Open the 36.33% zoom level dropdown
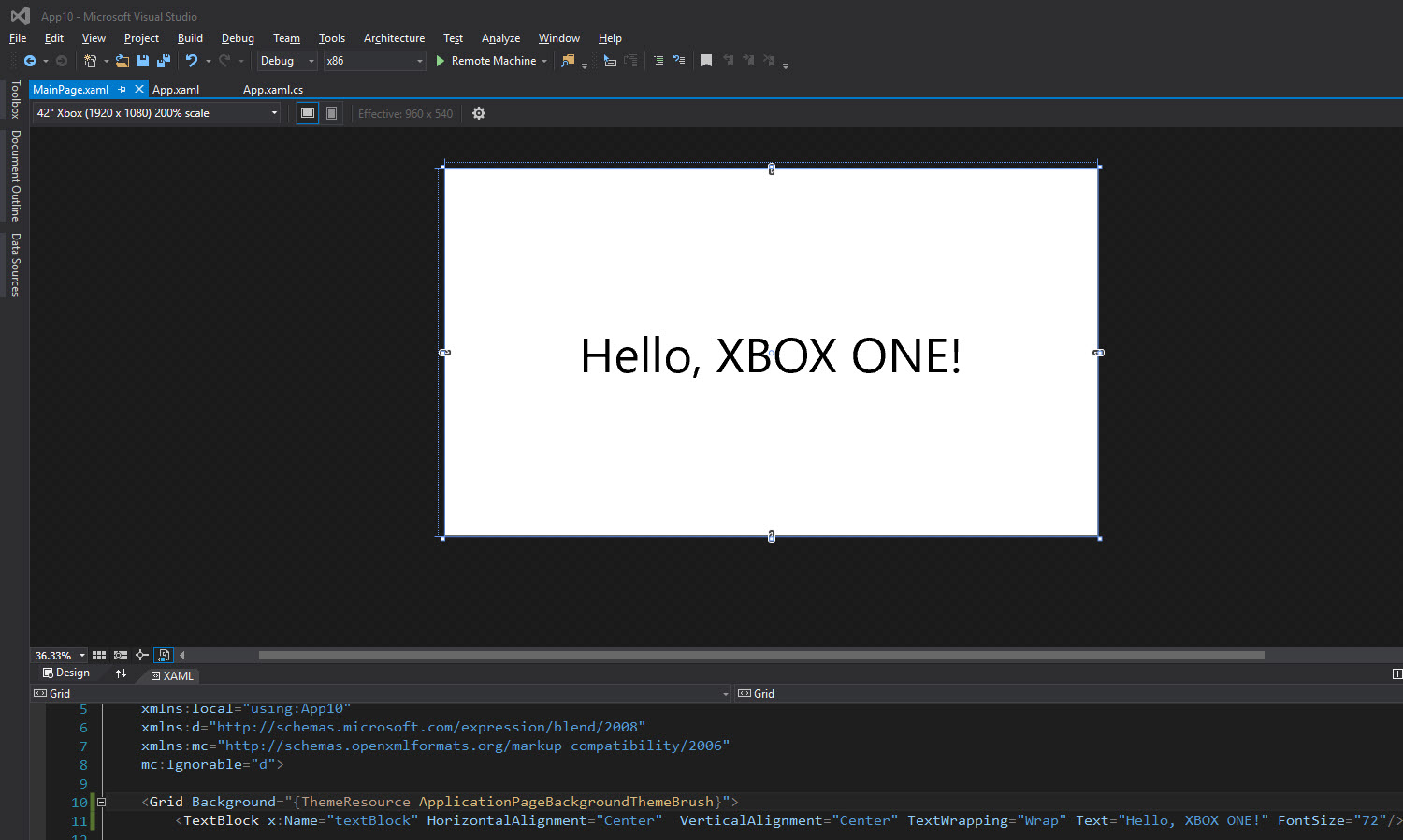 pos(60,656)
